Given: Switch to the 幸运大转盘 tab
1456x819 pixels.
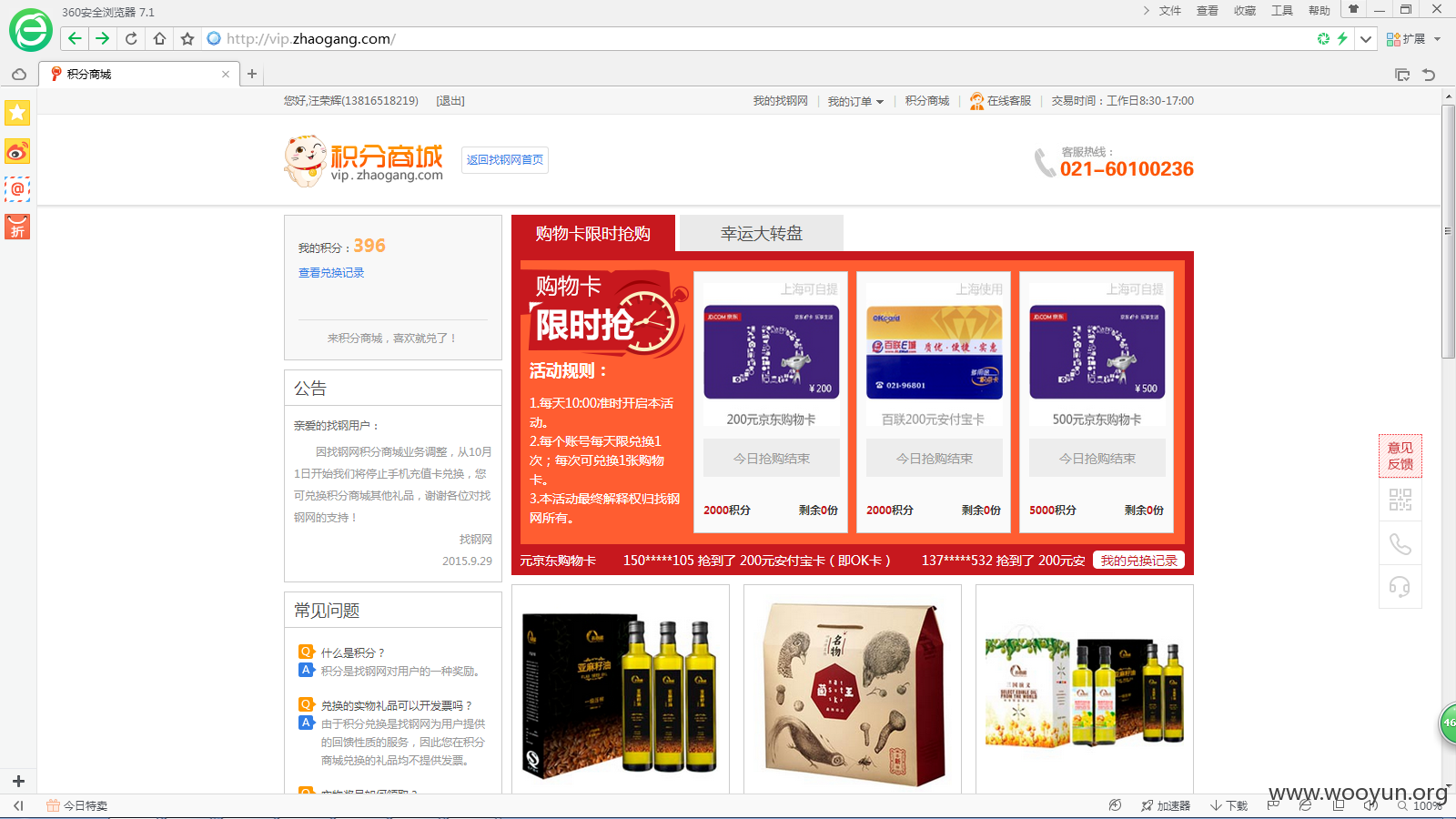Looking at the screenshot, I should [762, 233].
